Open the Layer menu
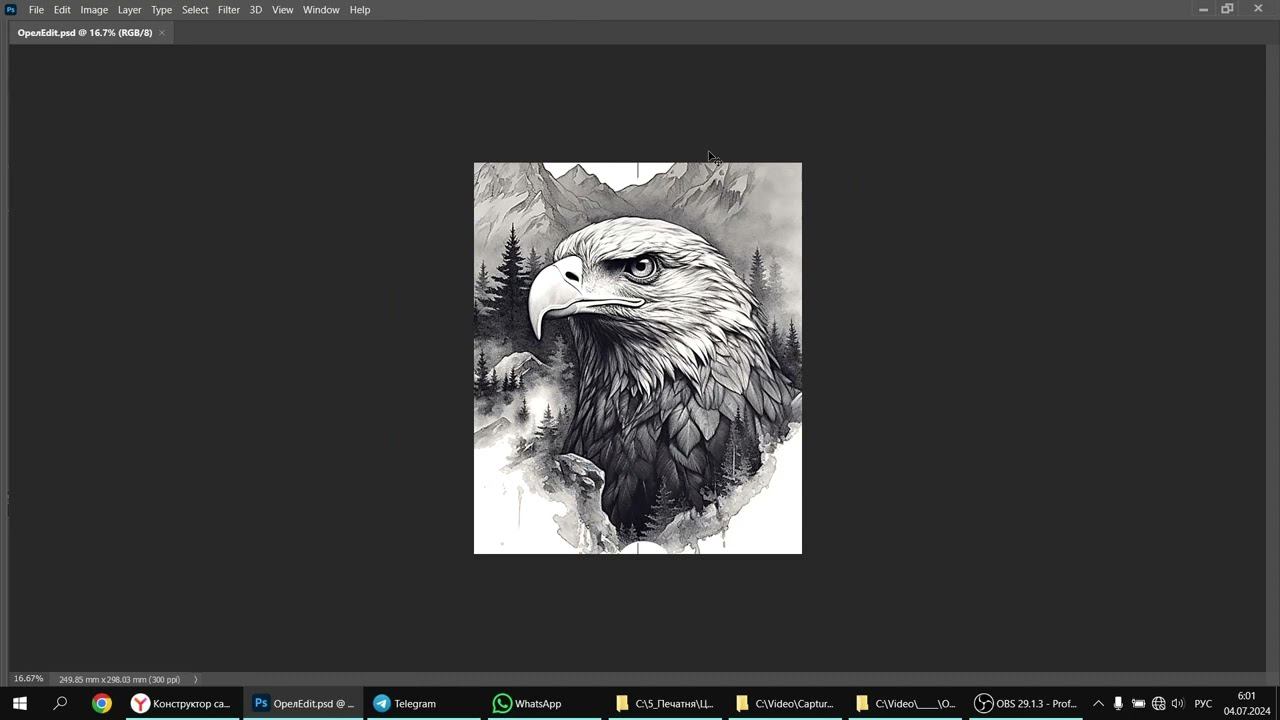The height and width of the screenshot is (720, 1280). point(130,10)
